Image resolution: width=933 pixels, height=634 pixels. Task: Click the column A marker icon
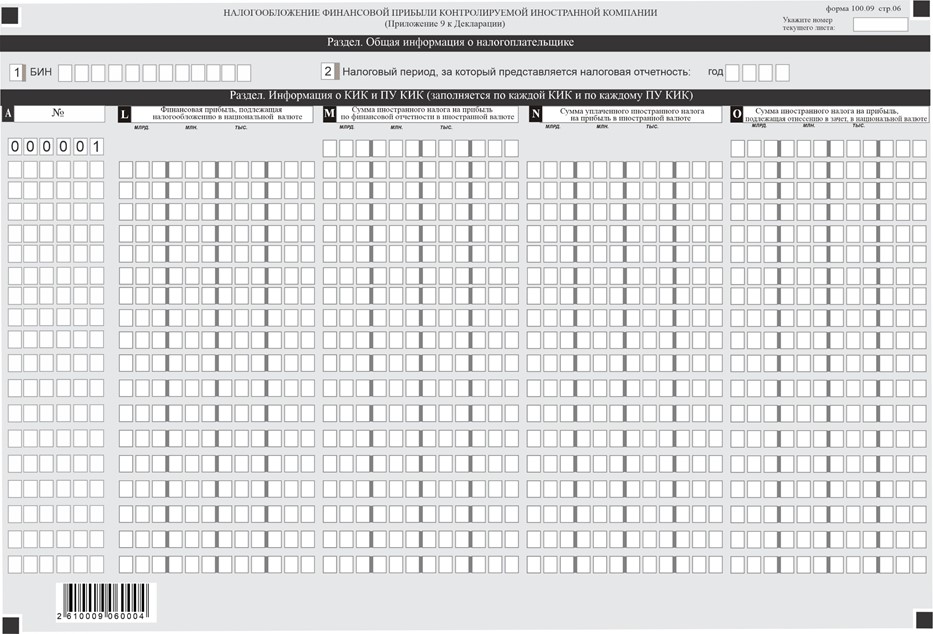click(x=8, y=114)
